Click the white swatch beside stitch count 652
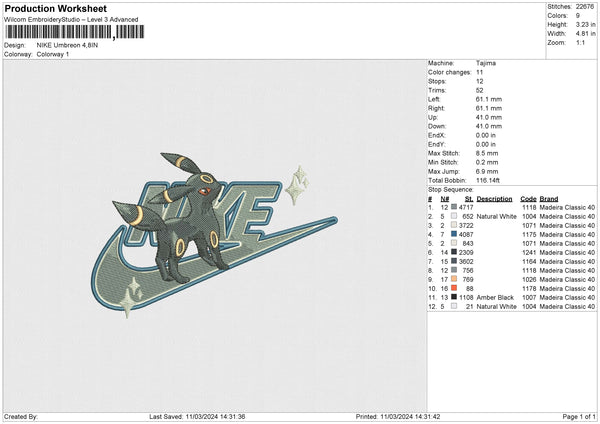The height and width of the screenshot is (424, 600). [454, 216]
